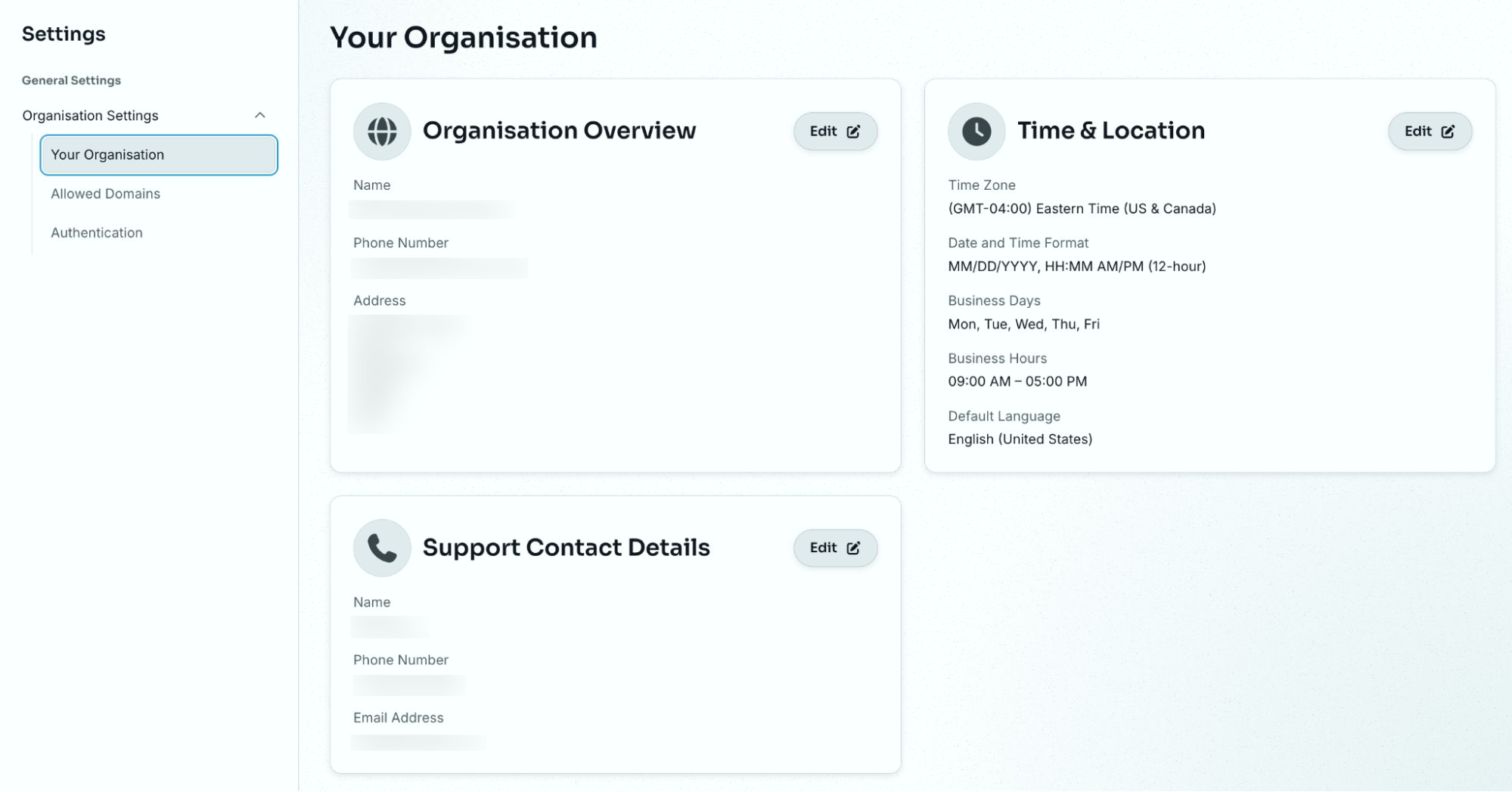Screen dimensions: 1512x792
Task: Select Your Organisation in the sidebar
Action: [x=159, y=155]
